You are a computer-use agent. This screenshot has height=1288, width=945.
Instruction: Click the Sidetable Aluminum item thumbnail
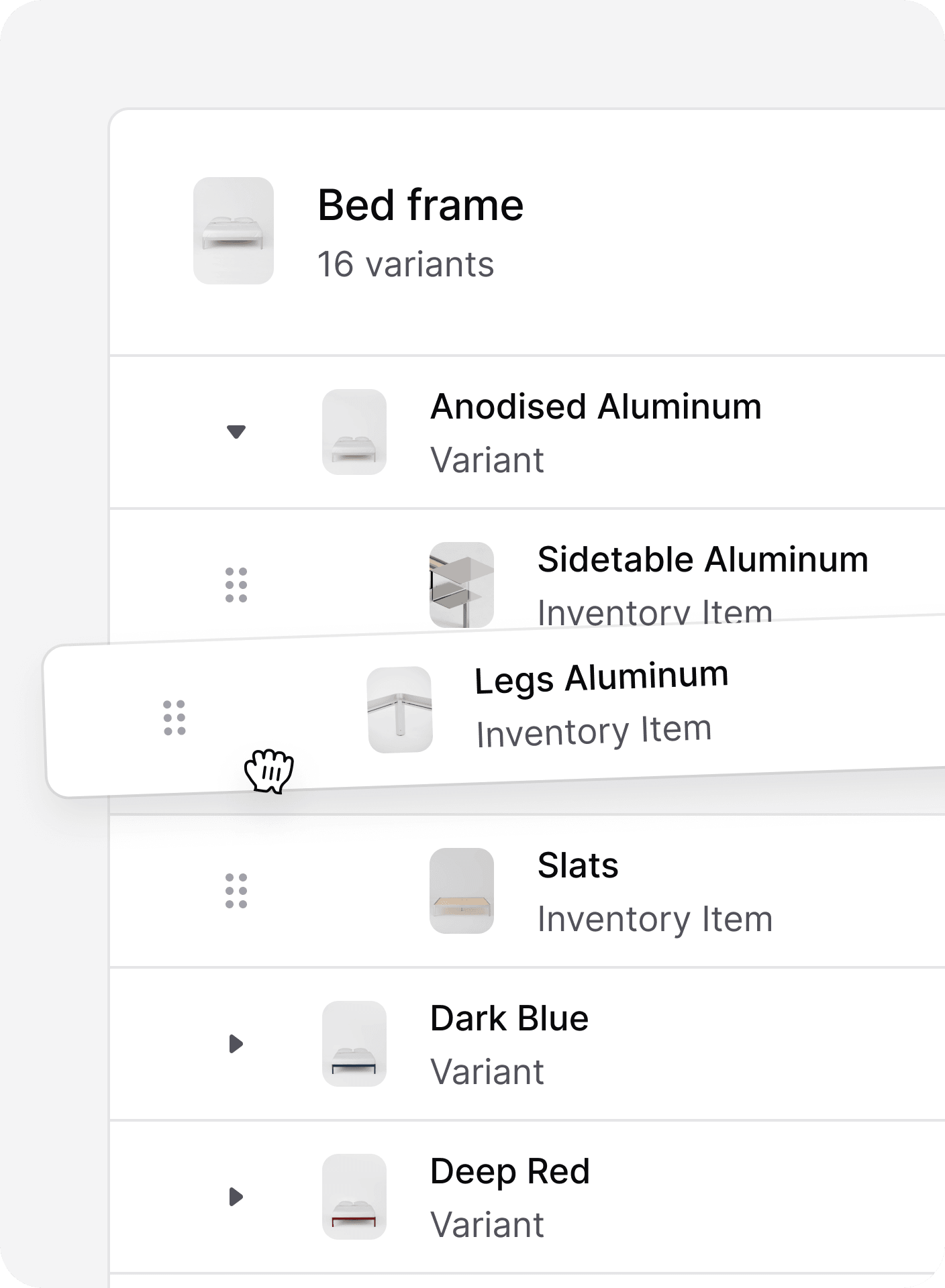point(462,584)
